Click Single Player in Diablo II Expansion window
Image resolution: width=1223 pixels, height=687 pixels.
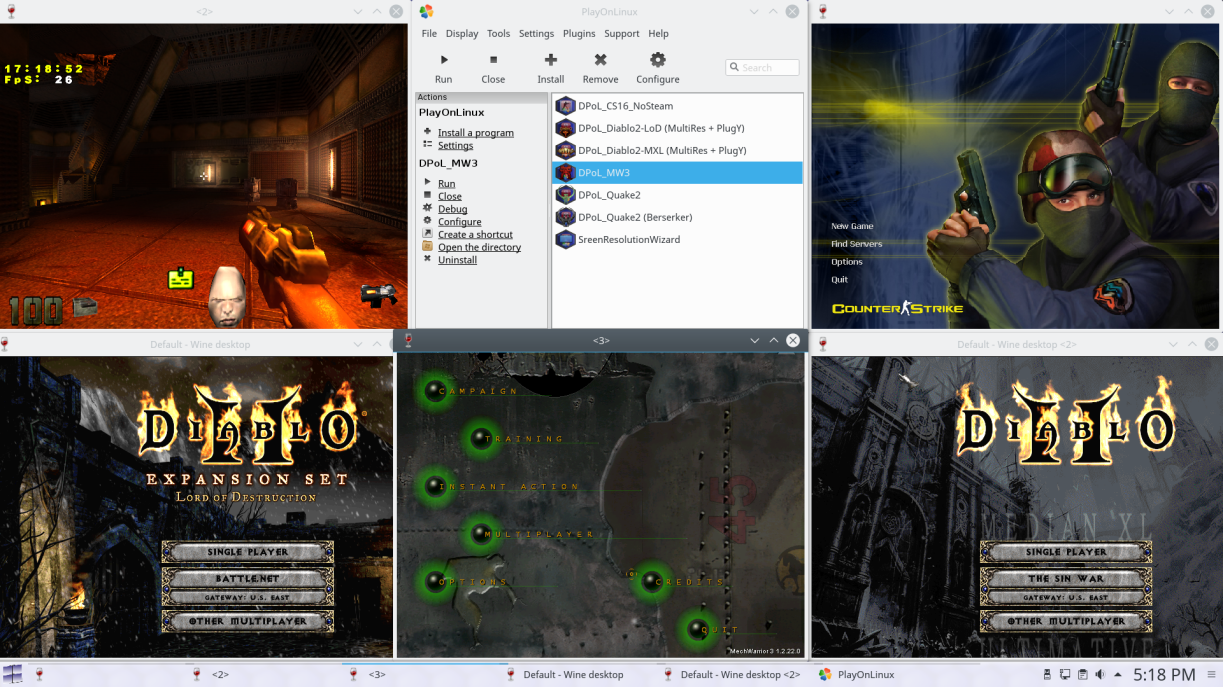(248, 552)
